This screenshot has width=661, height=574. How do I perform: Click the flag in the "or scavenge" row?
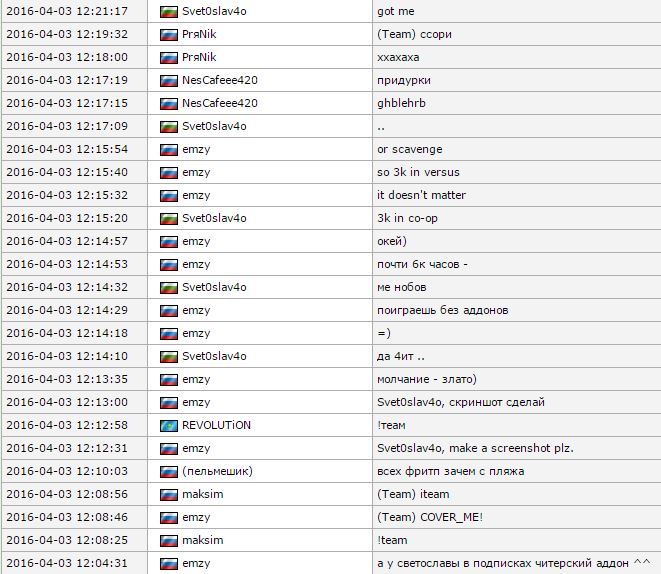168,149
